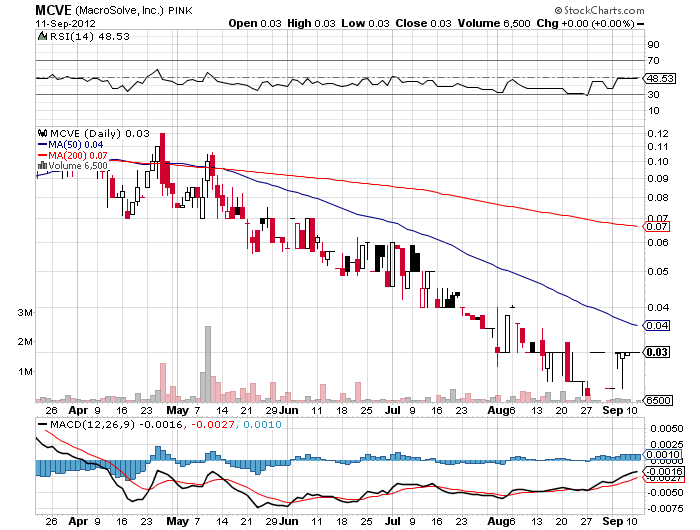Click the -0.0016 MACD value tag
The image size is (700, 530).
point(663,472)
